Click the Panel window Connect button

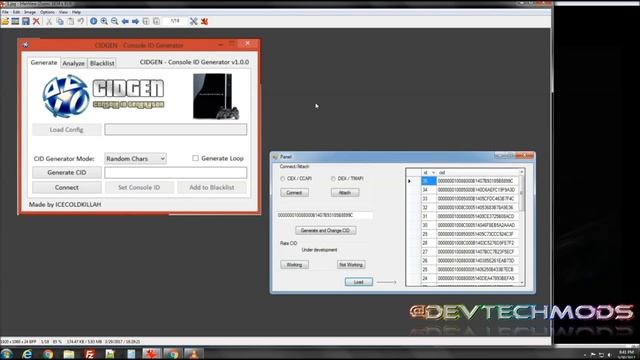294,193
